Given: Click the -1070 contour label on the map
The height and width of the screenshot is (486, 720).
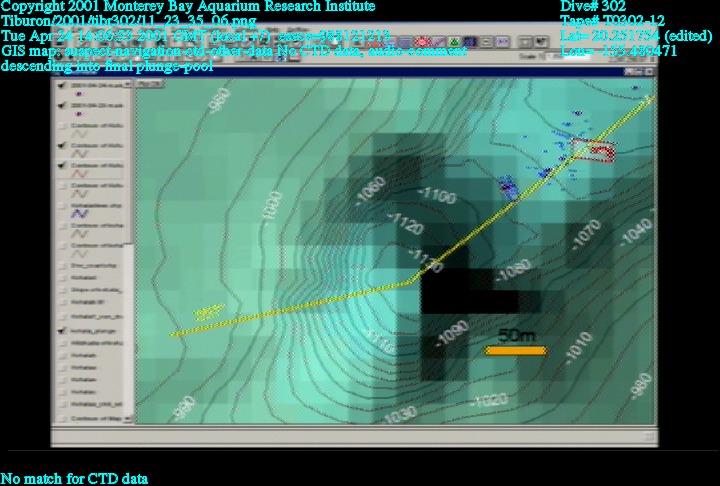Looking at the screenshot, I should pos(586,234).
